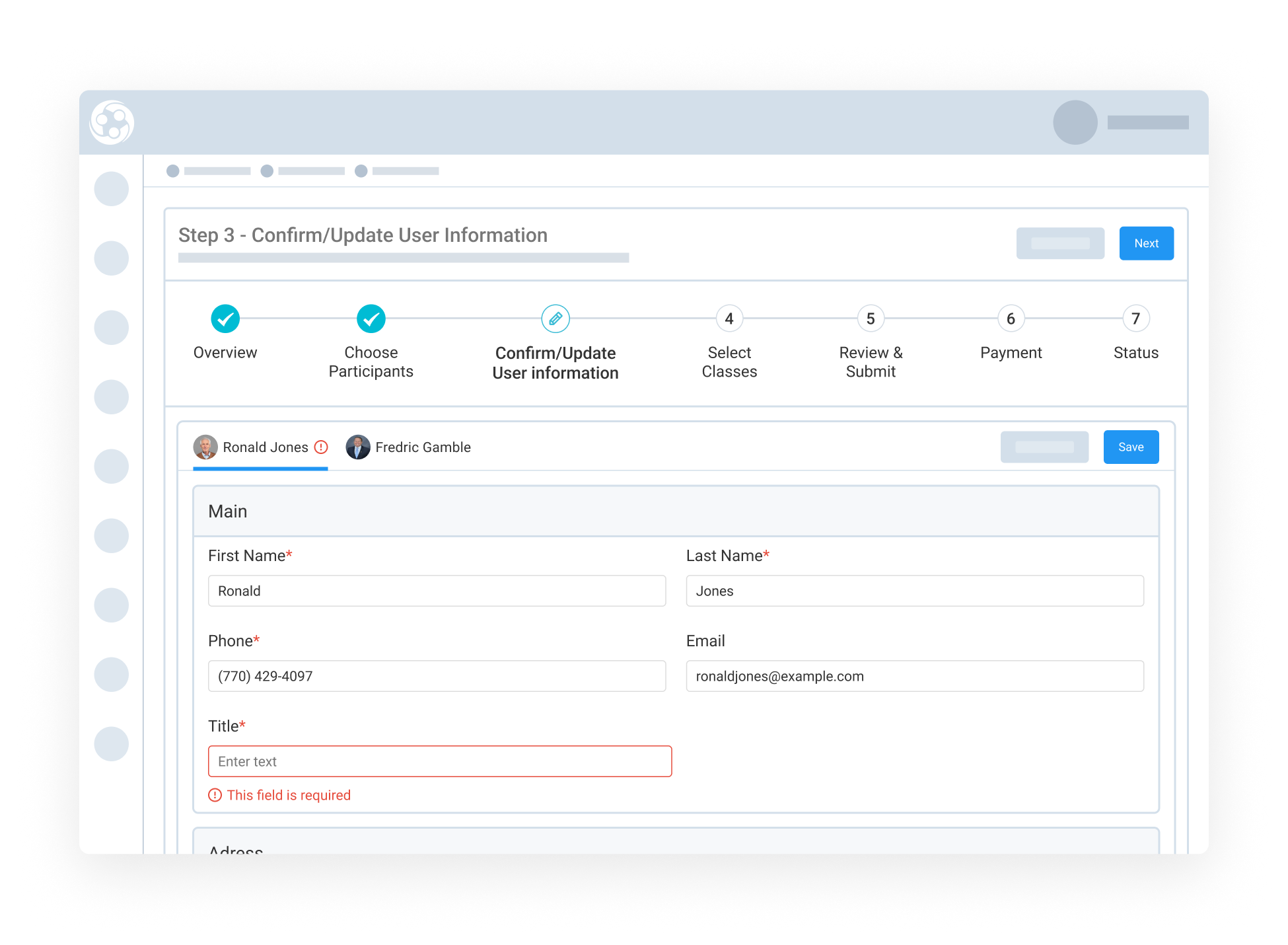The image size is (1288, 945).
Task: Click the pencil icon for the current step
Action: click(555, 319)
